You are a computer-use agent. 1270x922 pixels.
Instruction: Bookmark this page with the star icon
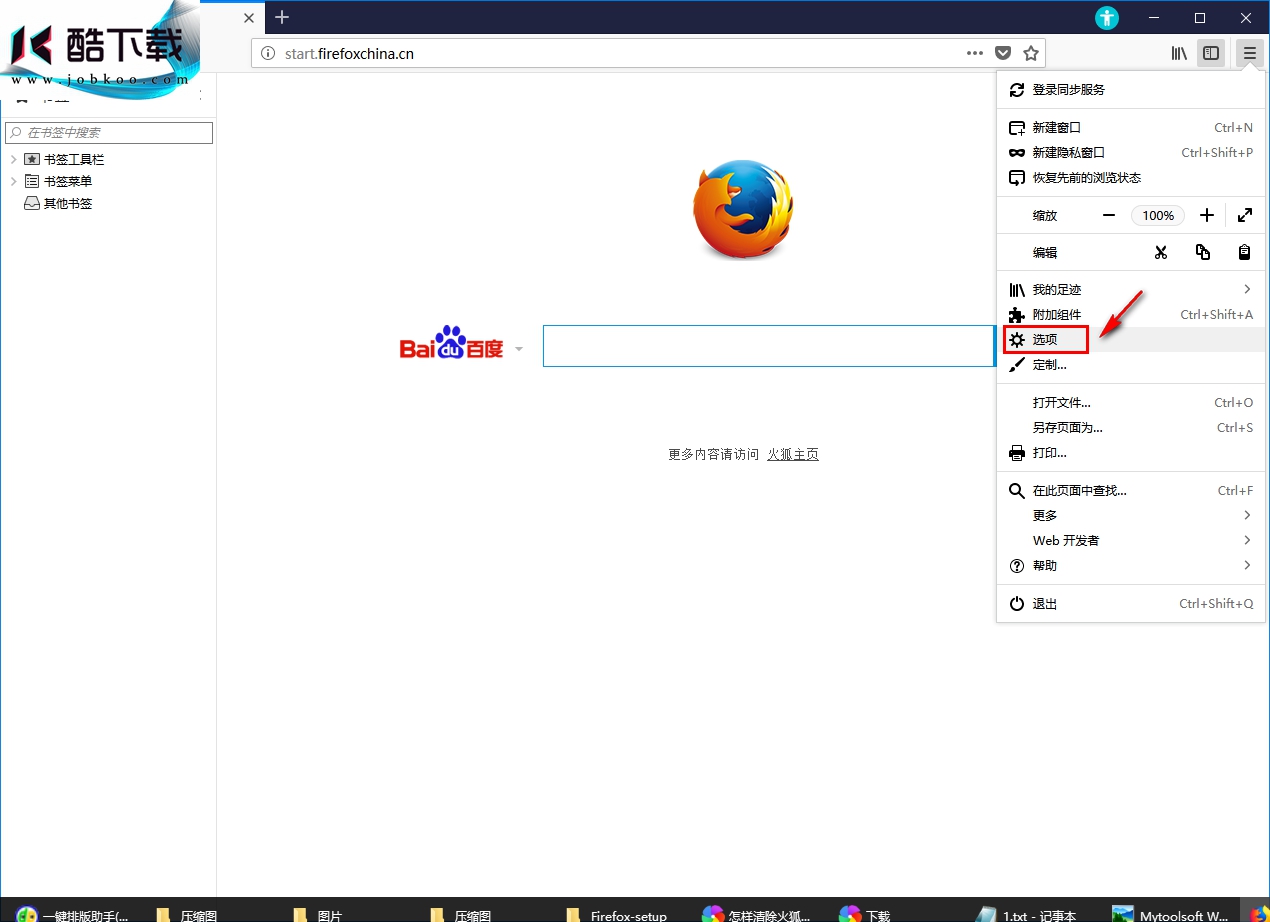pyautogui.click(x=1031, y=53)
